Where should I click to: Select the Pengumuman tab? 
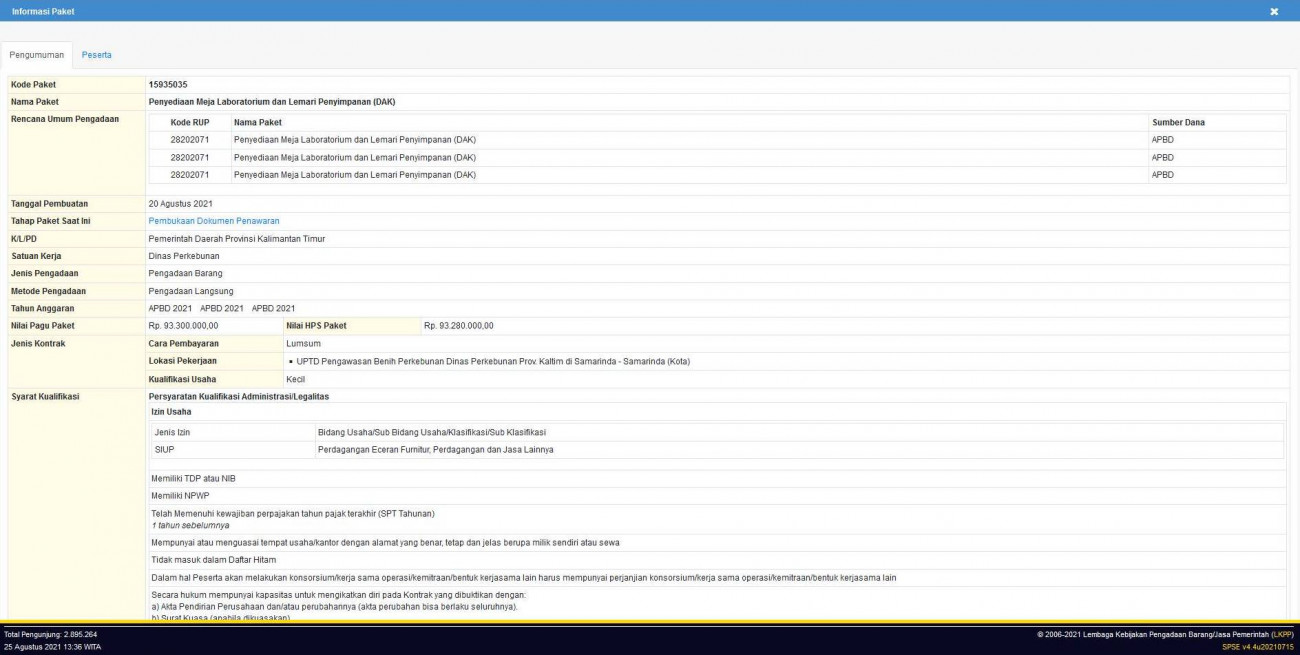coord(36,54)
